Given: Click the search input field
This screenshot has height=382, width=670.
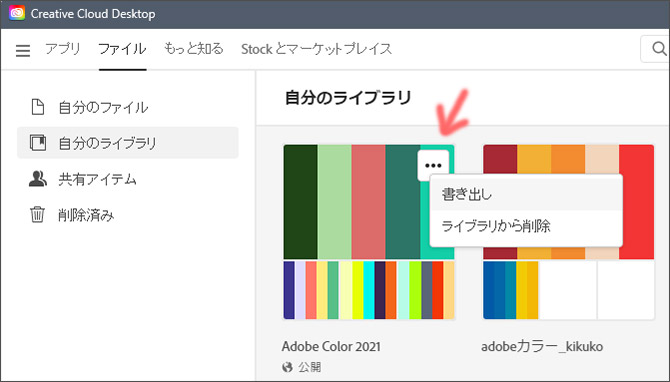Looking at the screenshot, I should (x=655, y=49).
